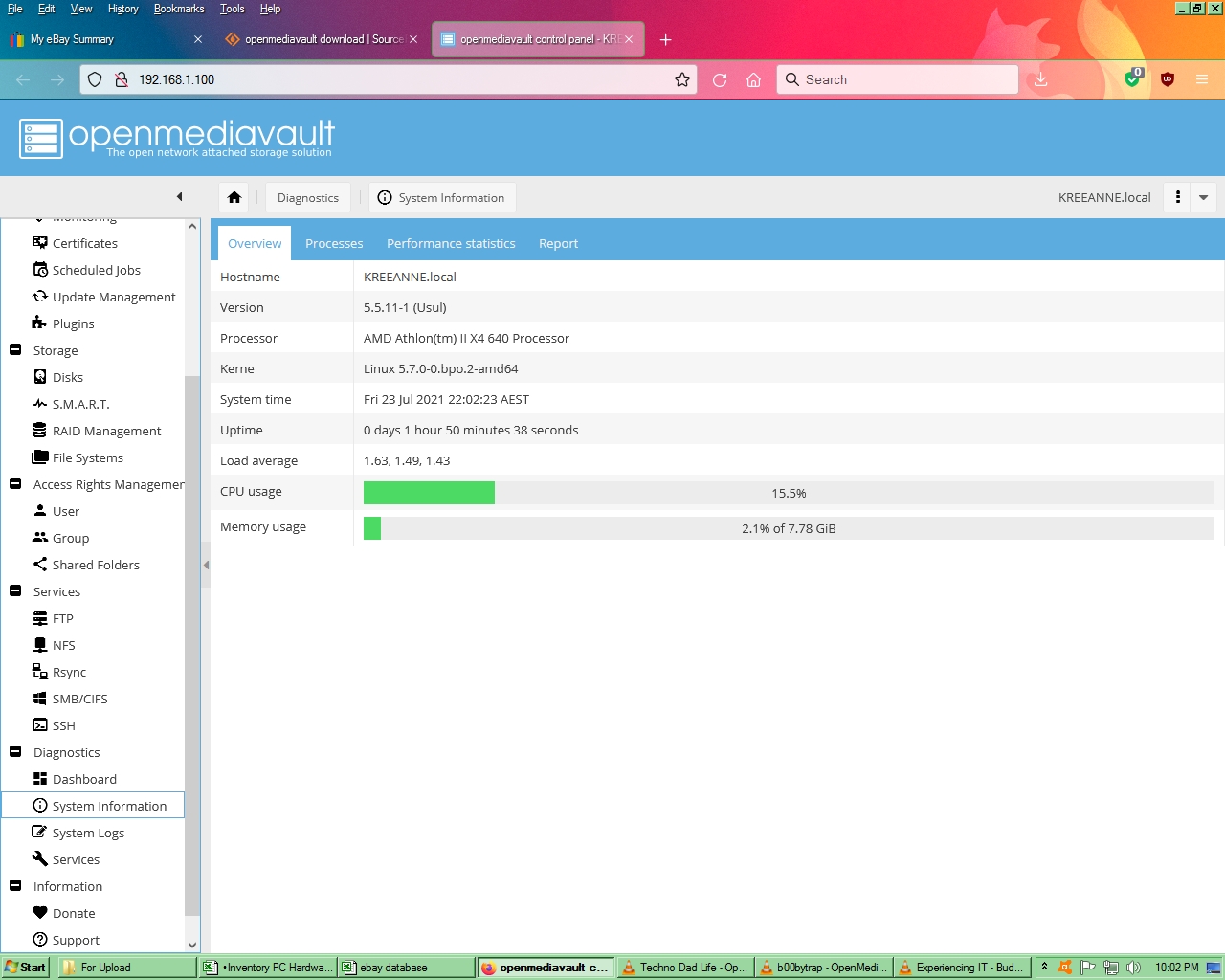Open the Firefox downloads panel
Screen dimensions: 1225x980
(x=1041, y=79)
